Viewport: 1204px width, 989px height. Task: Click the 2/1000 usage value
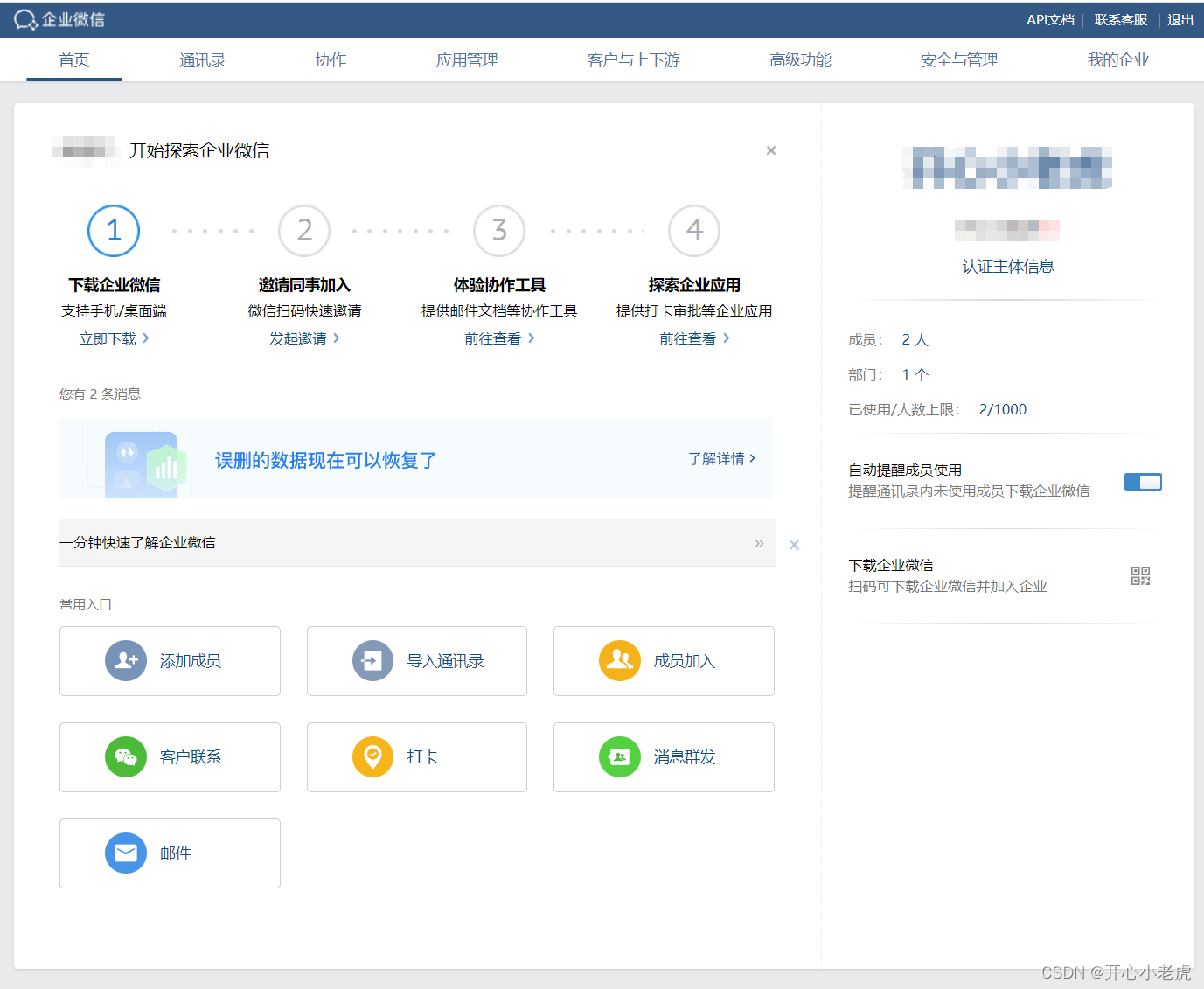tap(1003, 409)
